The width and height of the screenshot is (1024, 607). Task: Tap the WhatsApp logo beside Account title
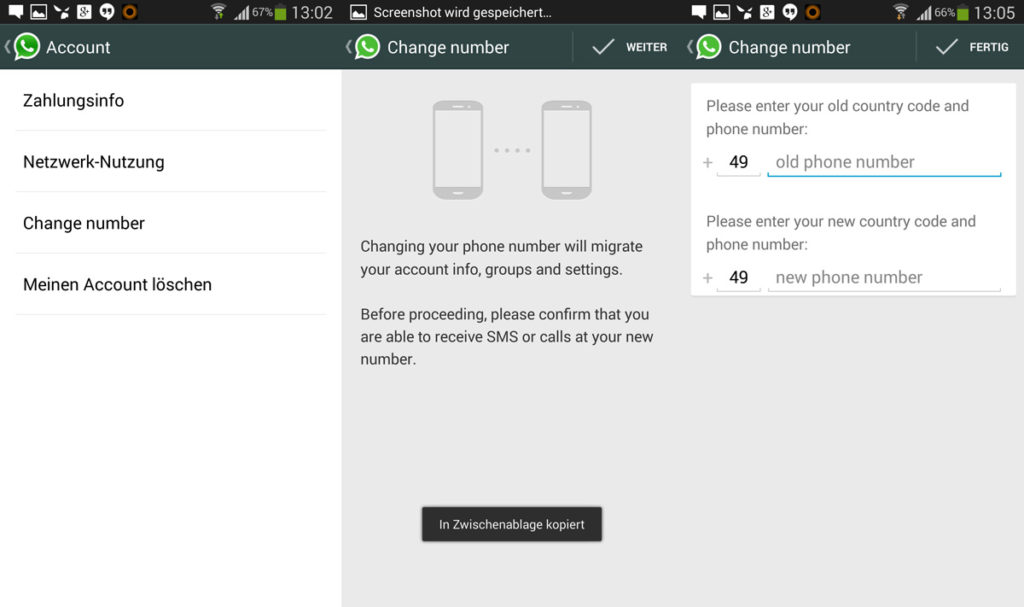27,47
